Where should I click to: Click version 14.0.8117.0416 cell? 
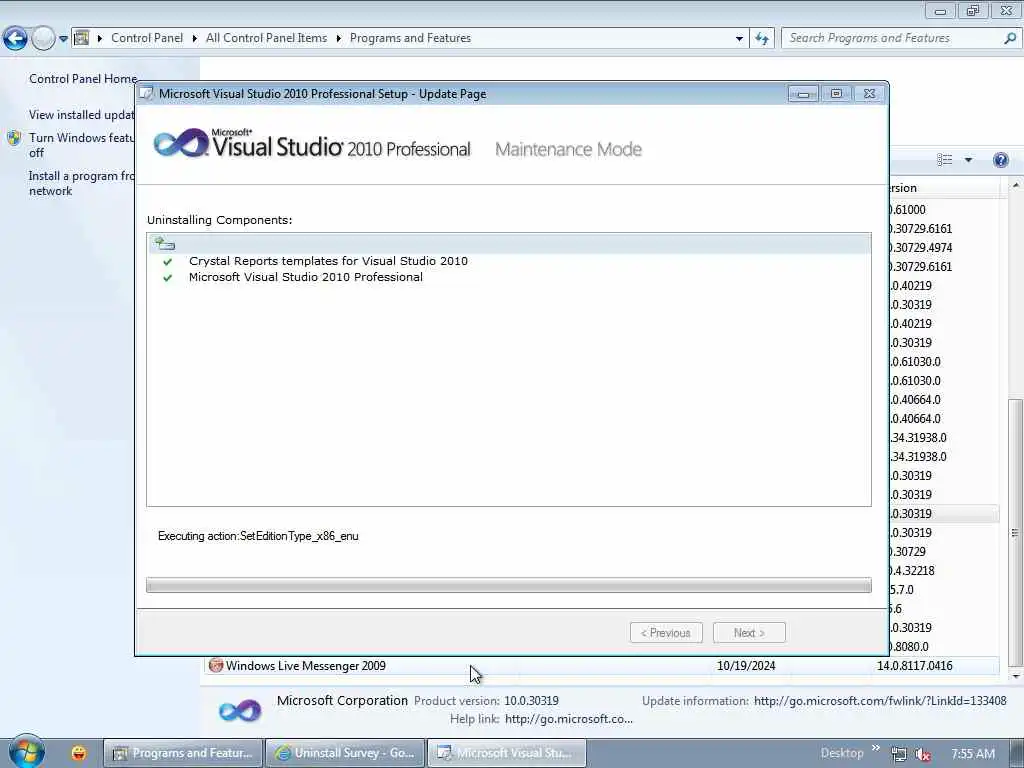click(x=914, y=665)
